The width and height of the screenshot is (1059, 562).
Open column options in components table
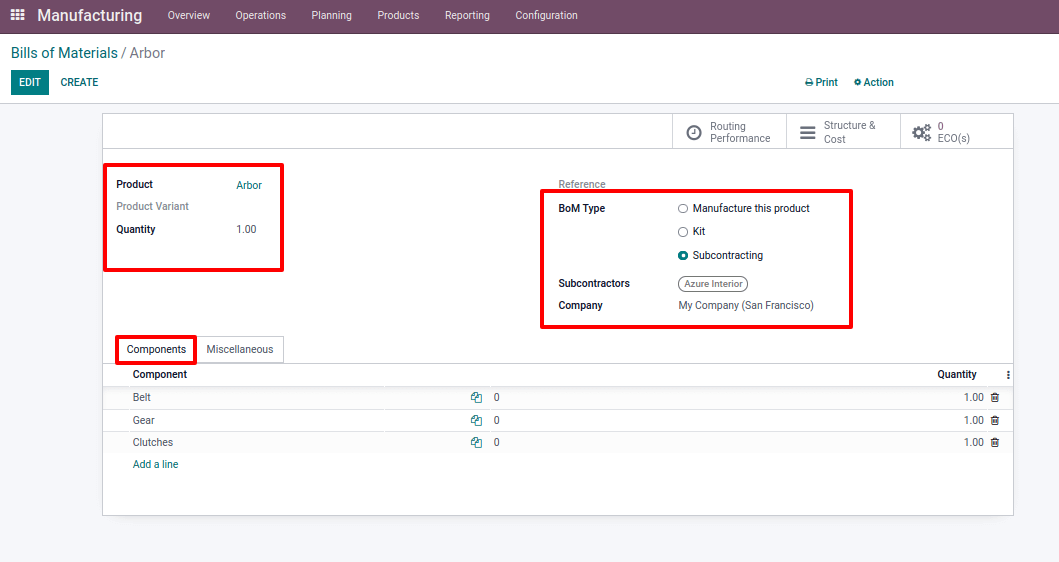coord(1007,375)
